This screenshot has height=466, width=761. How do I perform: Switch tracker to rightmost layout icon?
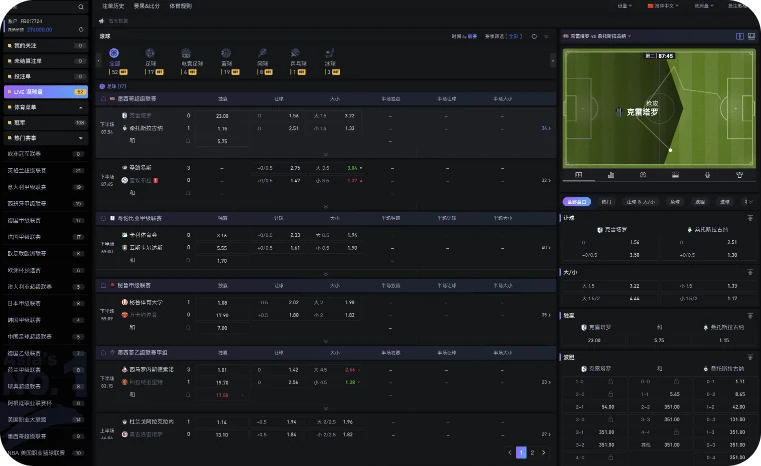coord(751,36)
